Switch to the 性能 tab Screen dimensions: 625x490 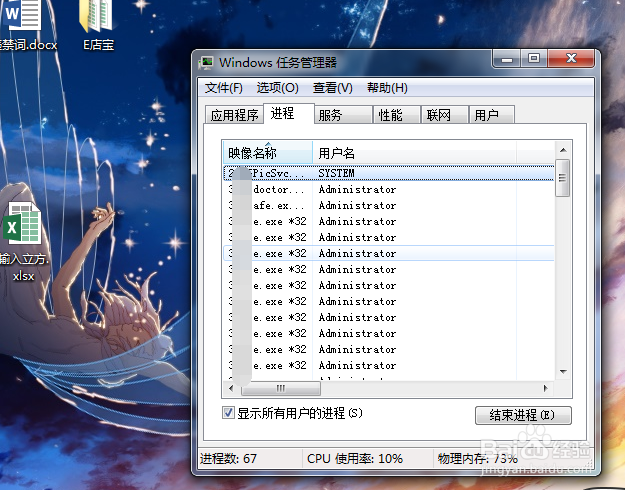point(397,115)
